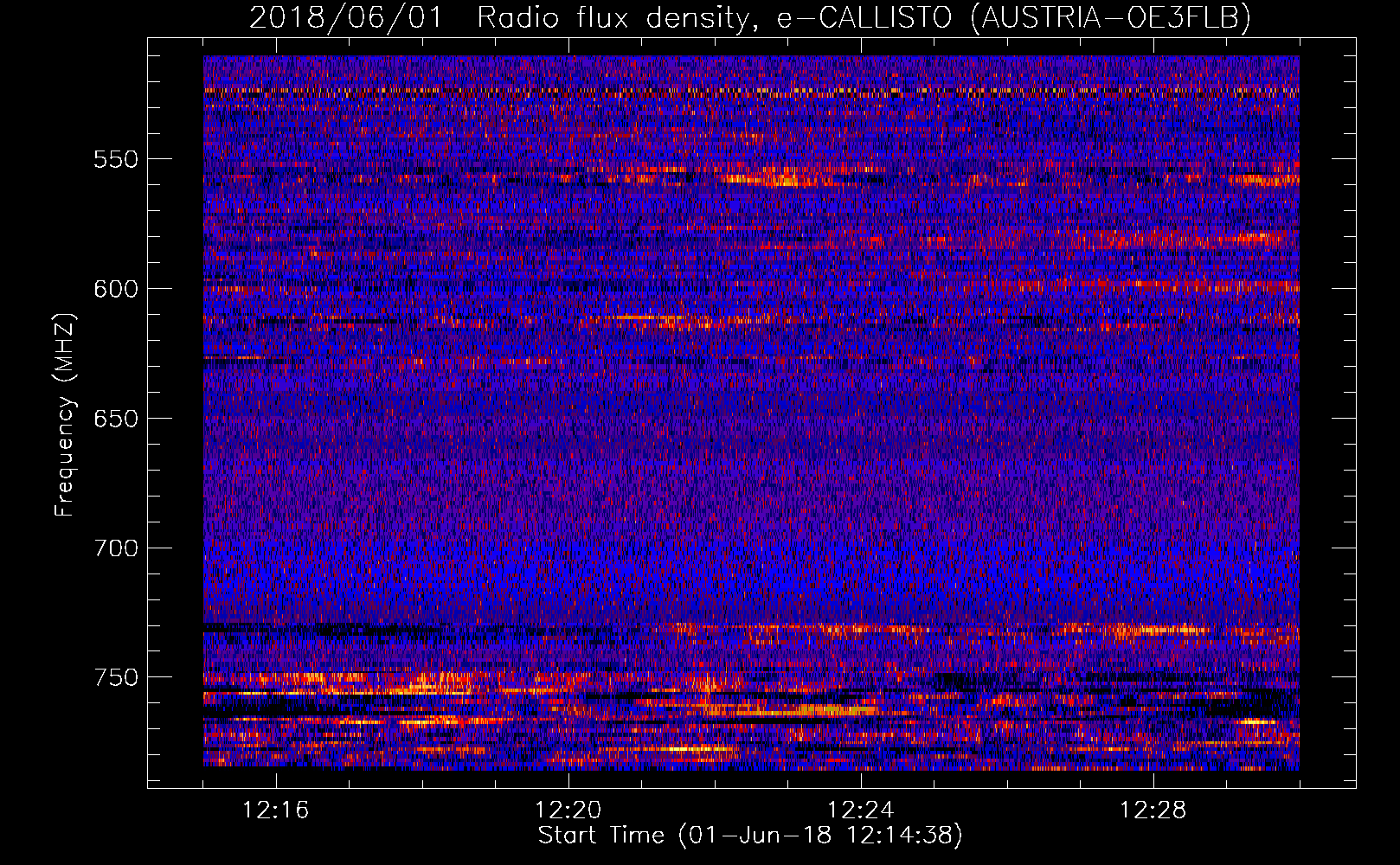
Task: Click the 12:24 time axis label
Action: [861, 811]
